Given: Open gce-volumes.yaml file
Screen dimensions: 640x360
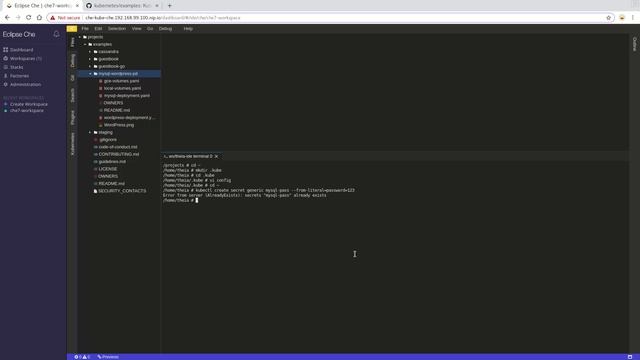Looking at the screenshot, I should point(121,81).
